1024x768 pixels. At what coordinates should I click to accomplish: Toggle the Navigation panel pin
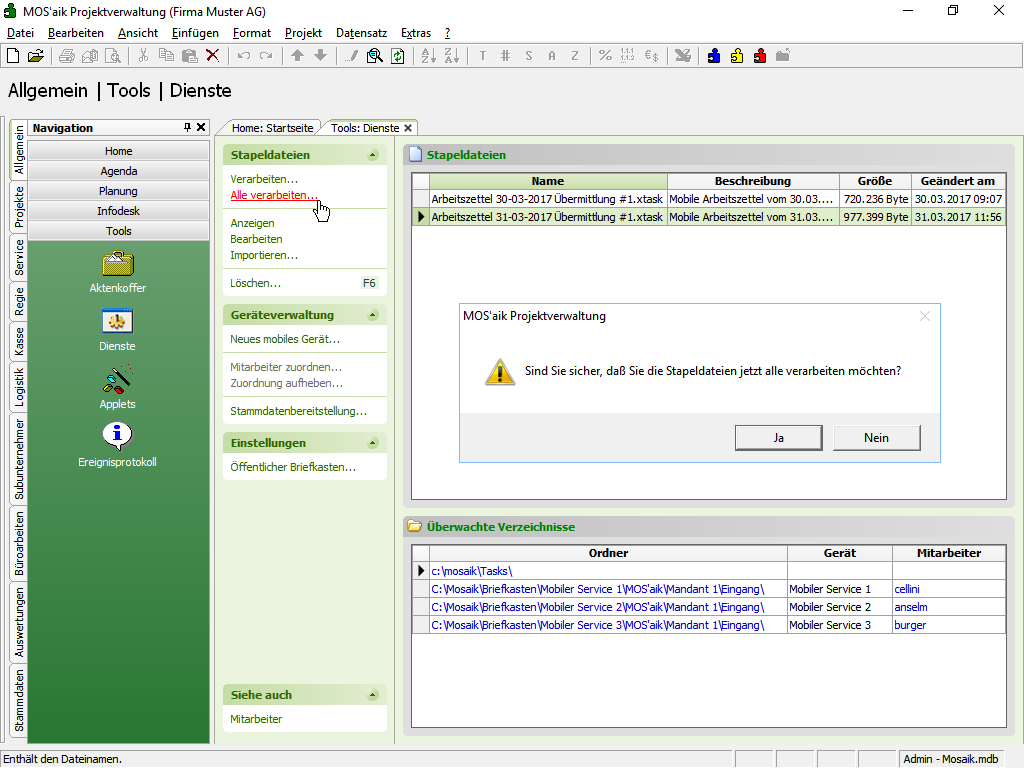(187, 128)
